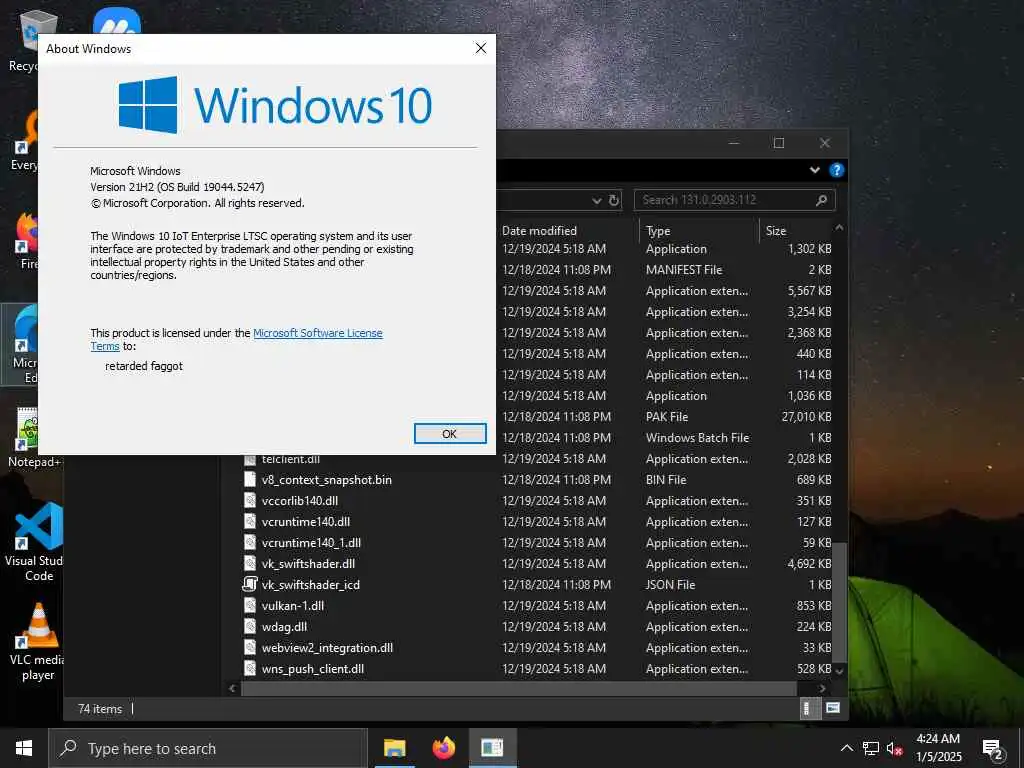Click the 'Windows Batch File' type cell
Screen dimensions: 1024x768
[x=697, y=438]
